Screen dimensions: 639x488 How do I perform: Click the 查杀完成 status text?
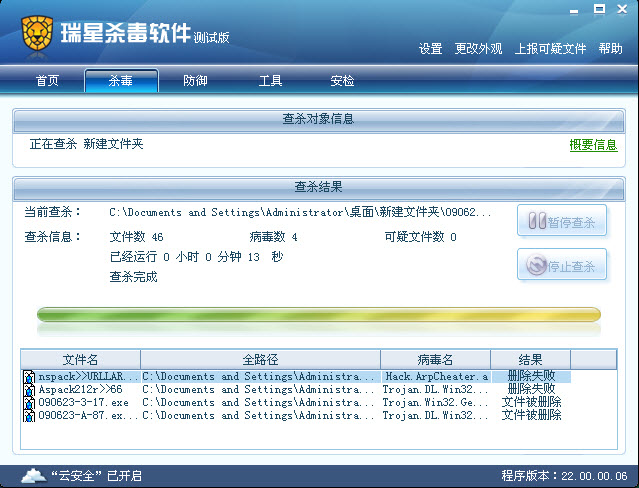point(133,277)
